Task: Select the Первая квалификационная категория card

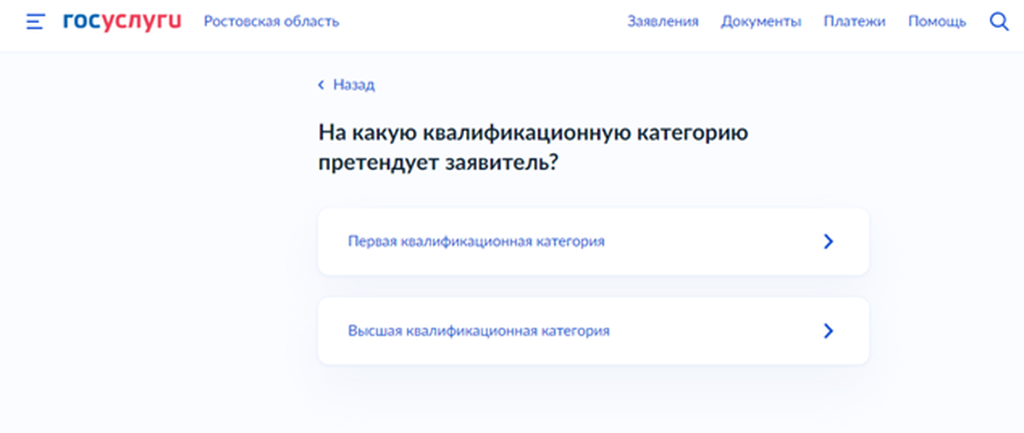Action: (592, 241)
